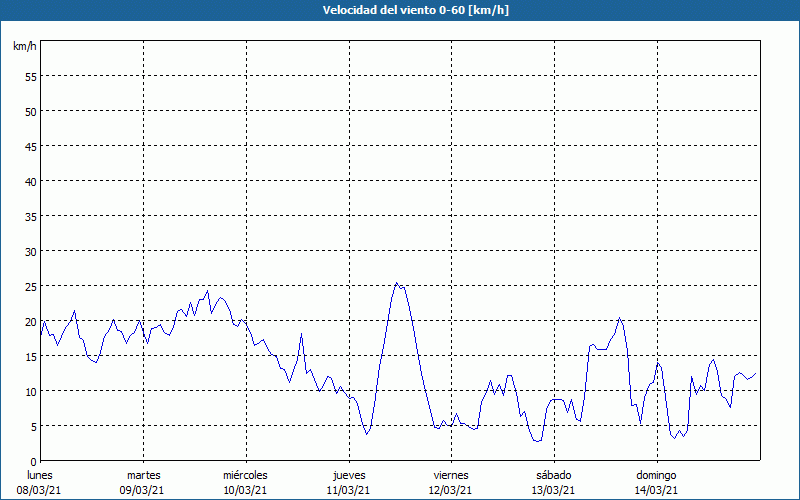Screen dimensions: 800x500
Task: Click the date 10/03/21
Action: (x=245, y=490)
